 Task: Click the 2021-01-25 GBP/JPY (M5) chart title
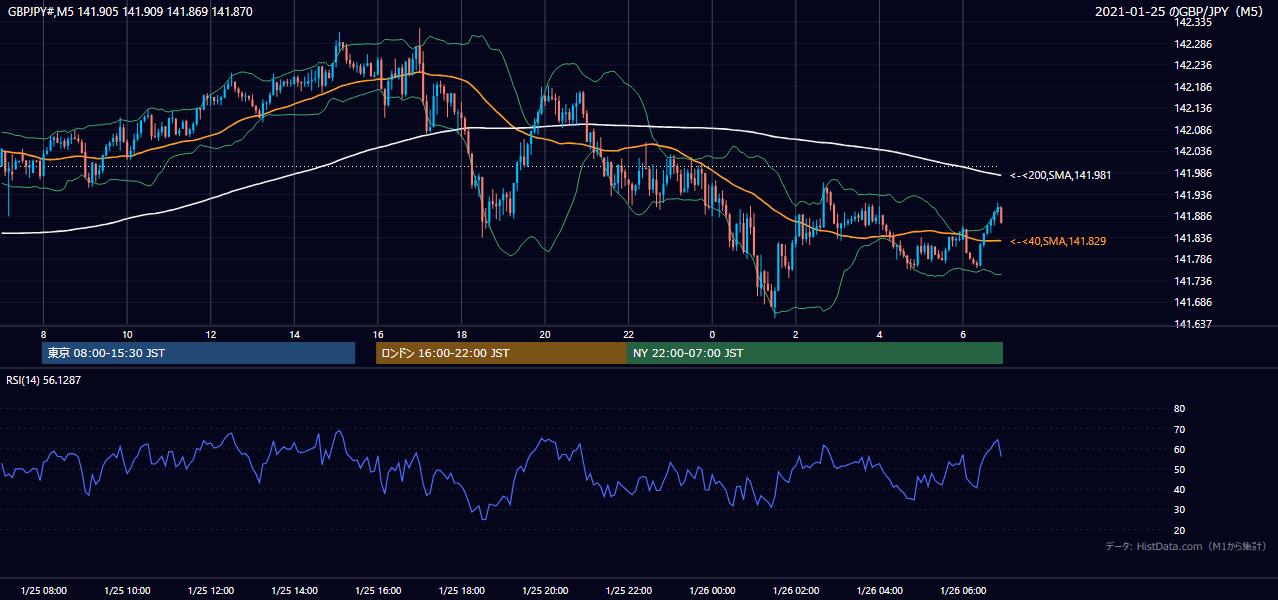1180,12
